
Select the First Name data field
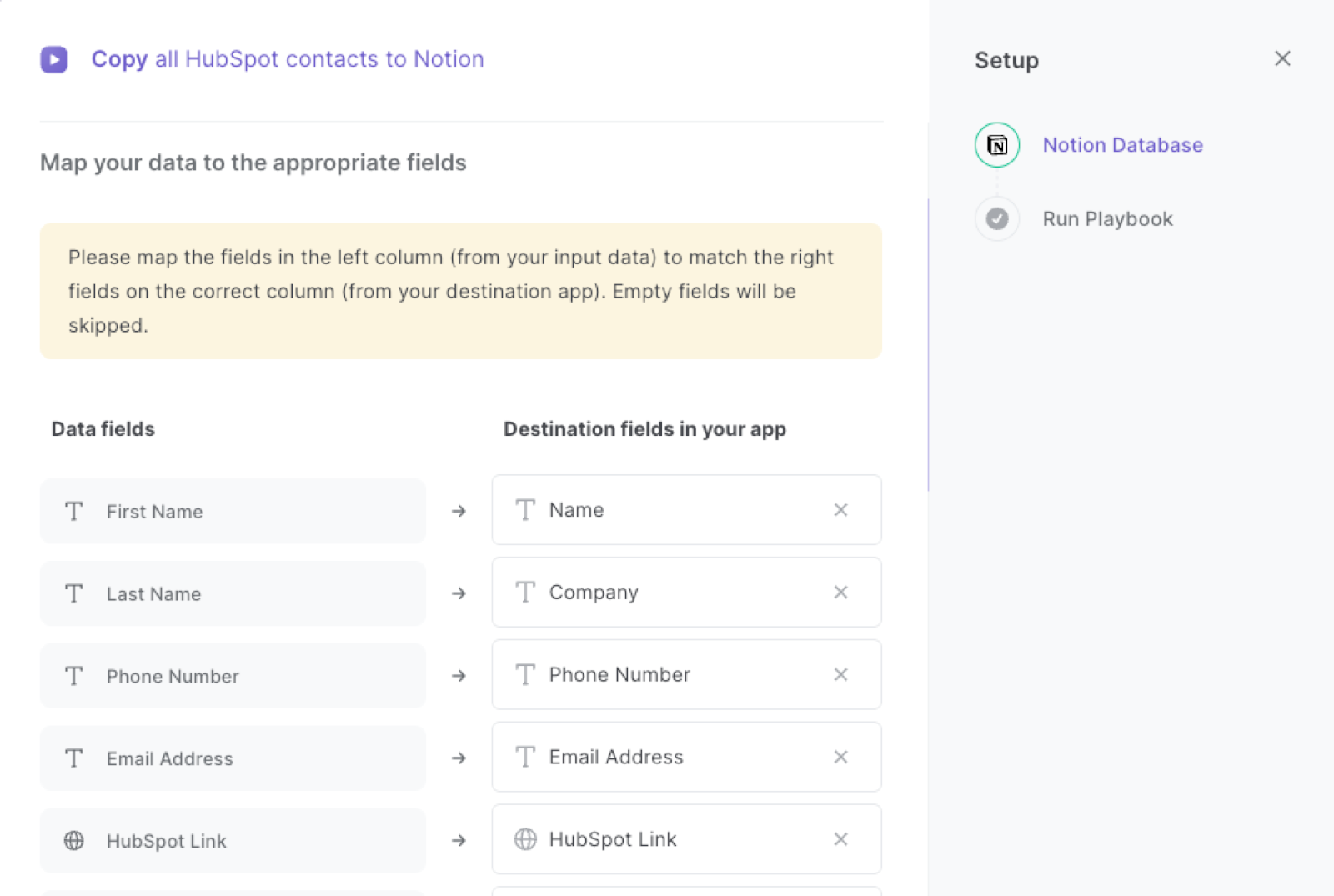233,511
